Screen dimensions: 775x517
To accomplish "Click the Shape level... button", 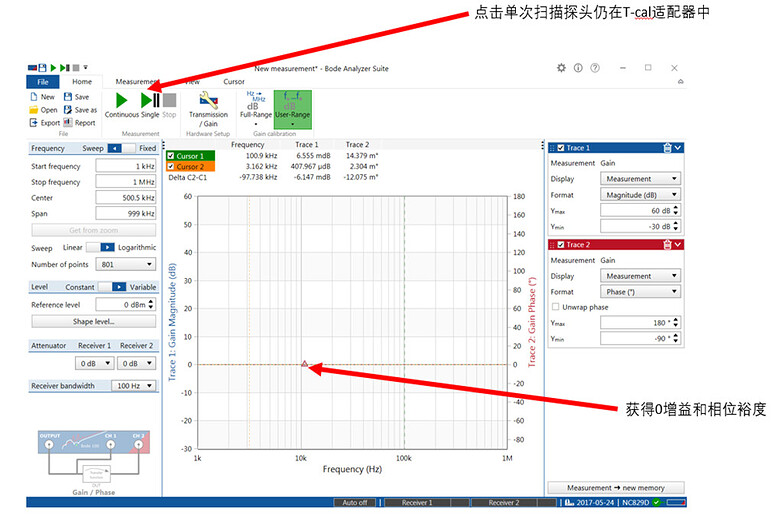I will tap(93, 322).
